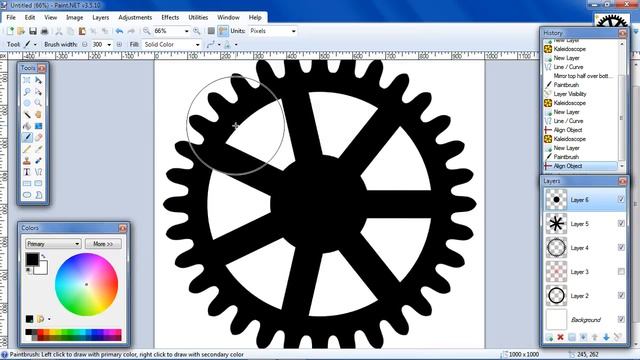This screenshot has height=360, width=640.
Task: Pick a hue on the color wheel
Action: pyautogui.click(x=87, y=284)
